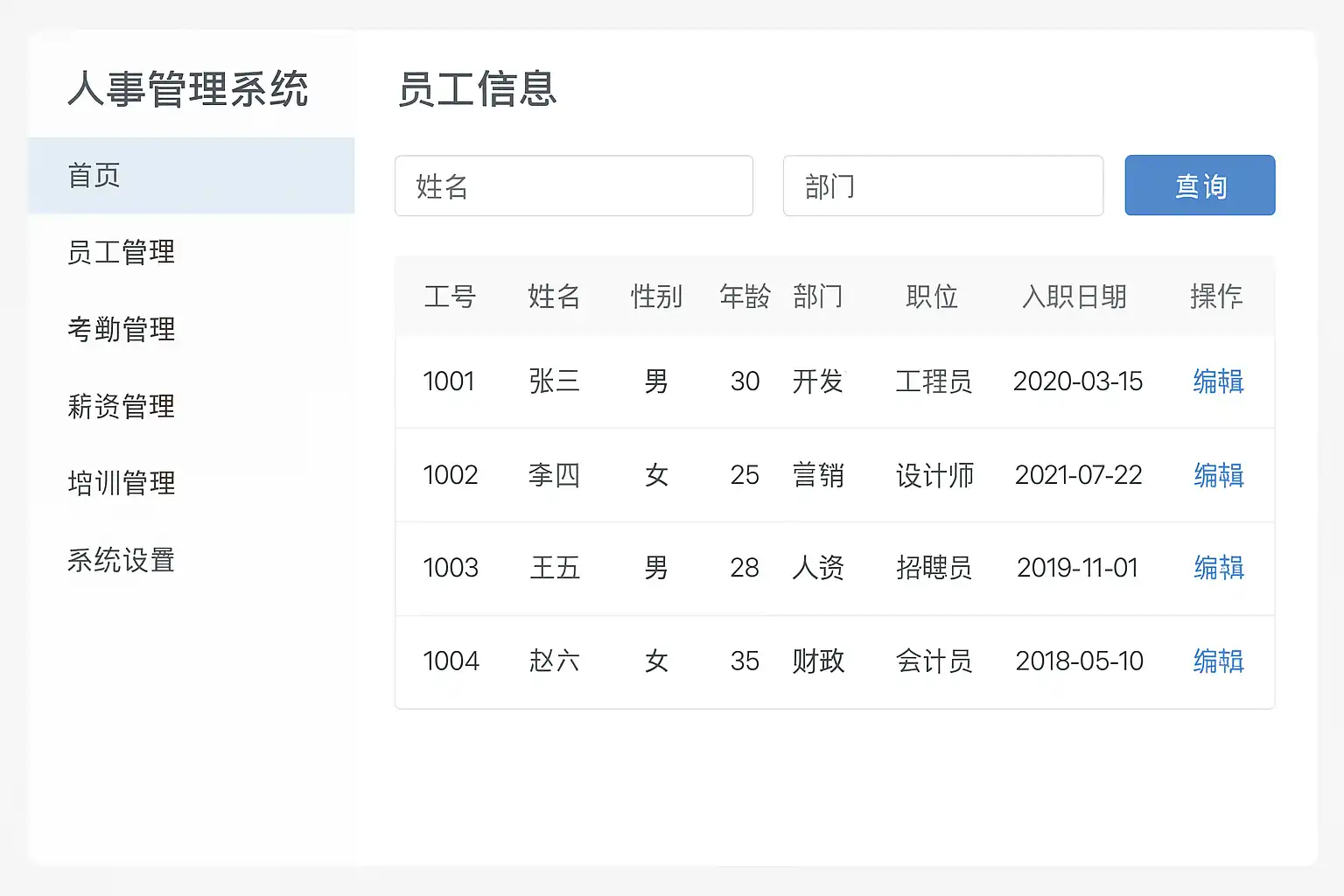Click the 部门 table column header

[x=818, y=297]
